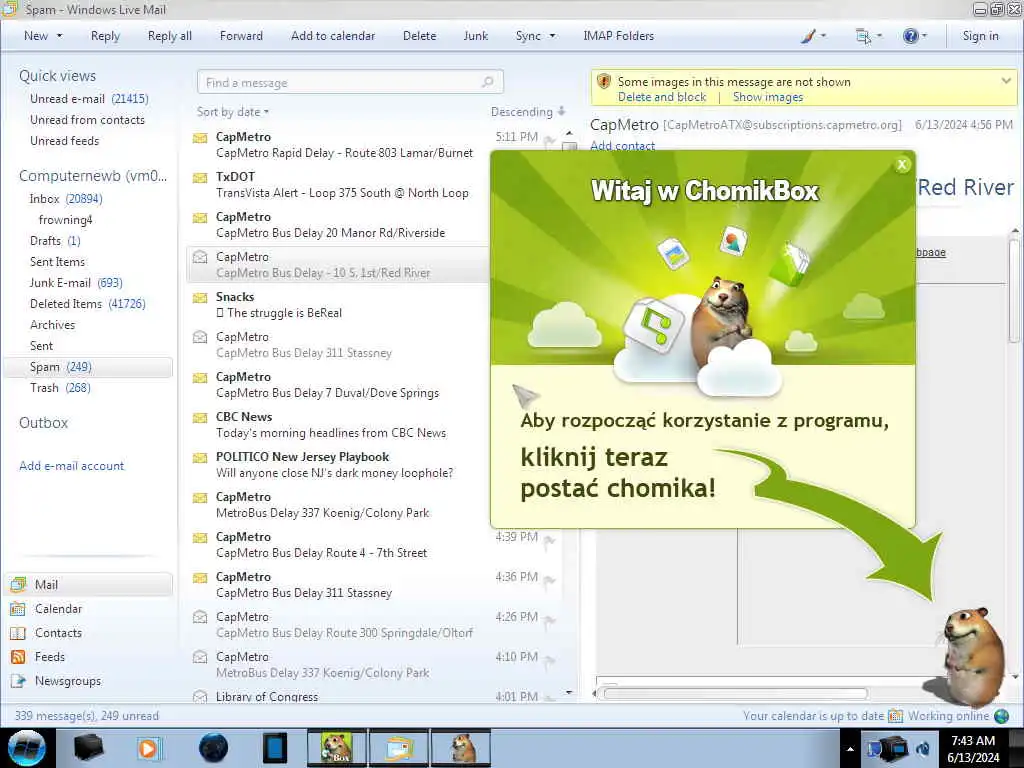This screenshot has height=768, width=1024.
Task: Click the hamster character at bottom right
Action: pyautogui.click(x=972, y=656)
